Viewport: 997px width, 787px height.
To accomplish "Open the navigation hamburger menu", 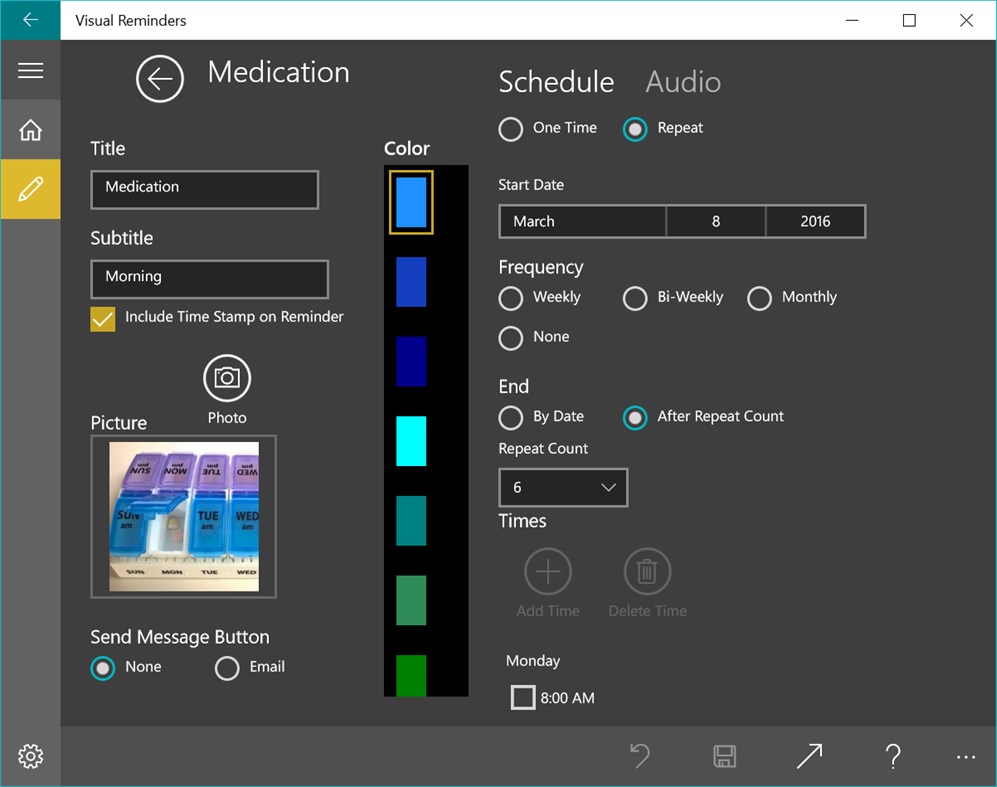I will point(30,70).
